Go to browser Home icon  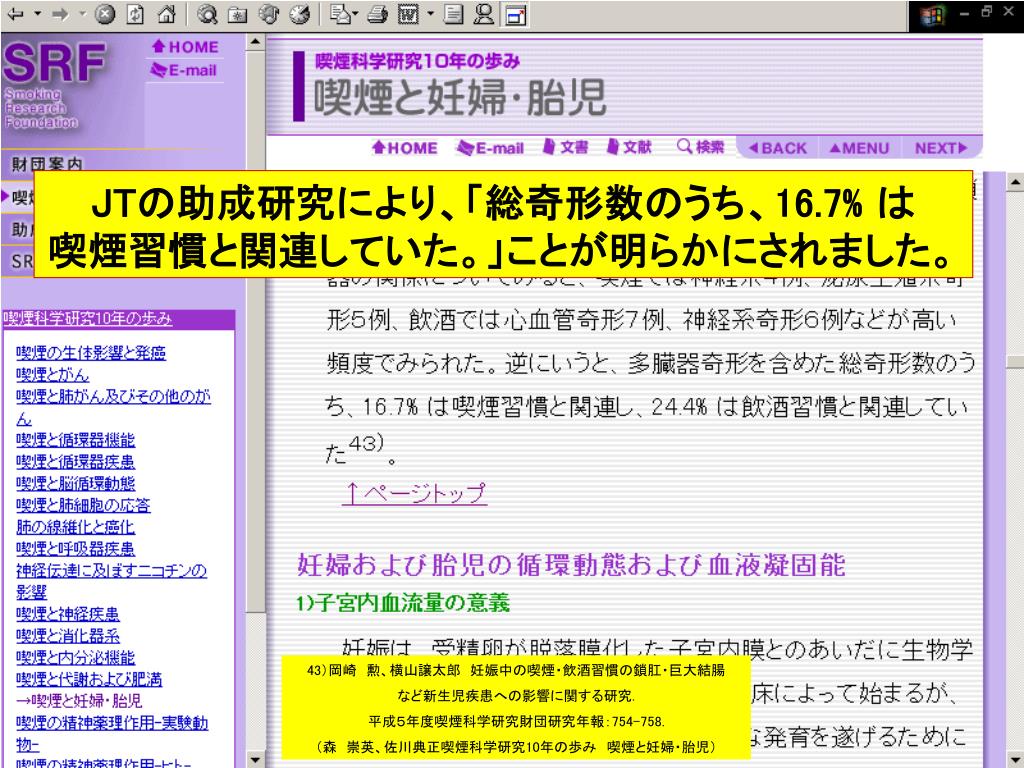(x=167, y=14)
